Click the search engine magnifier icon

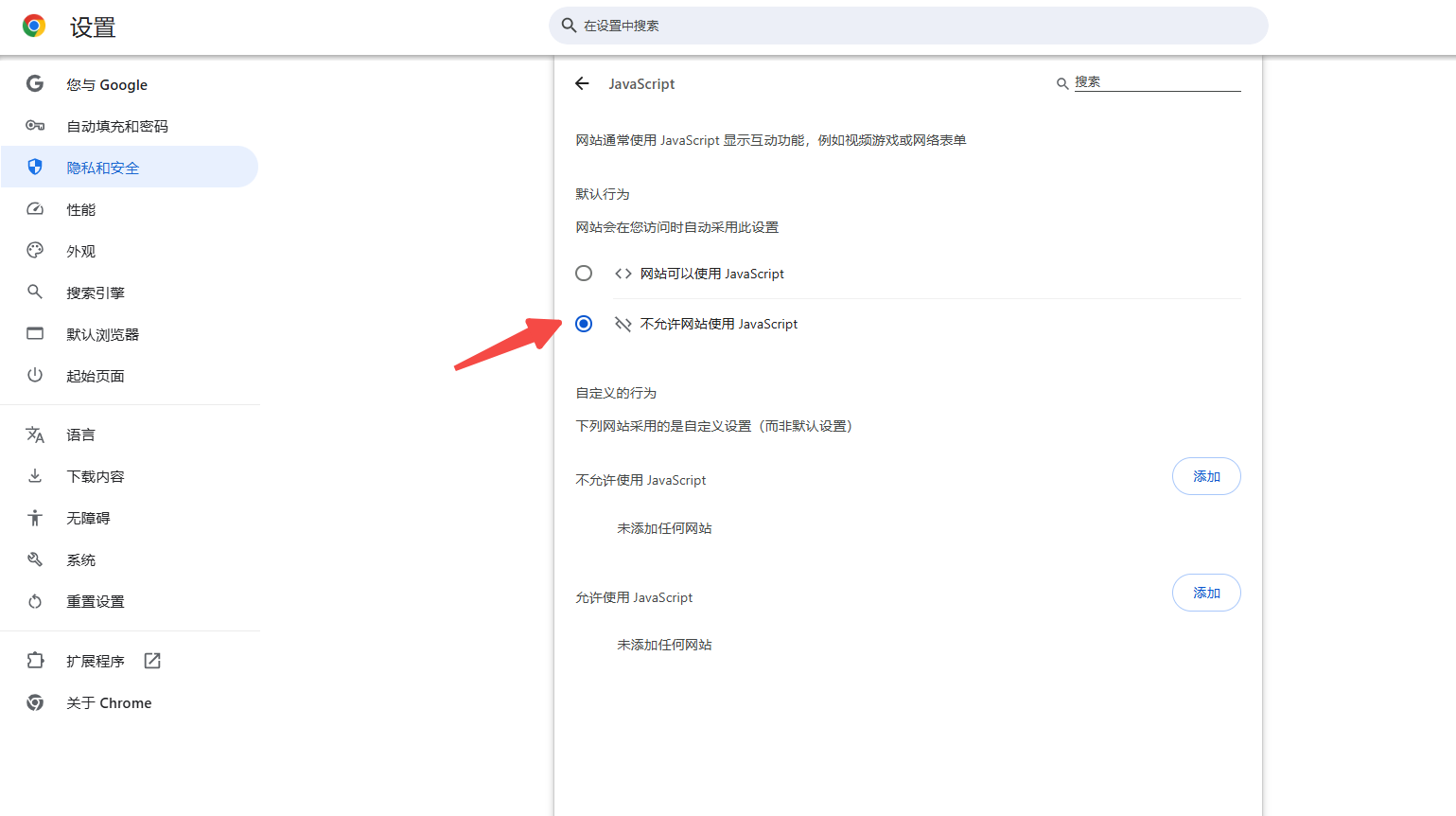click(x=35, y=292)
